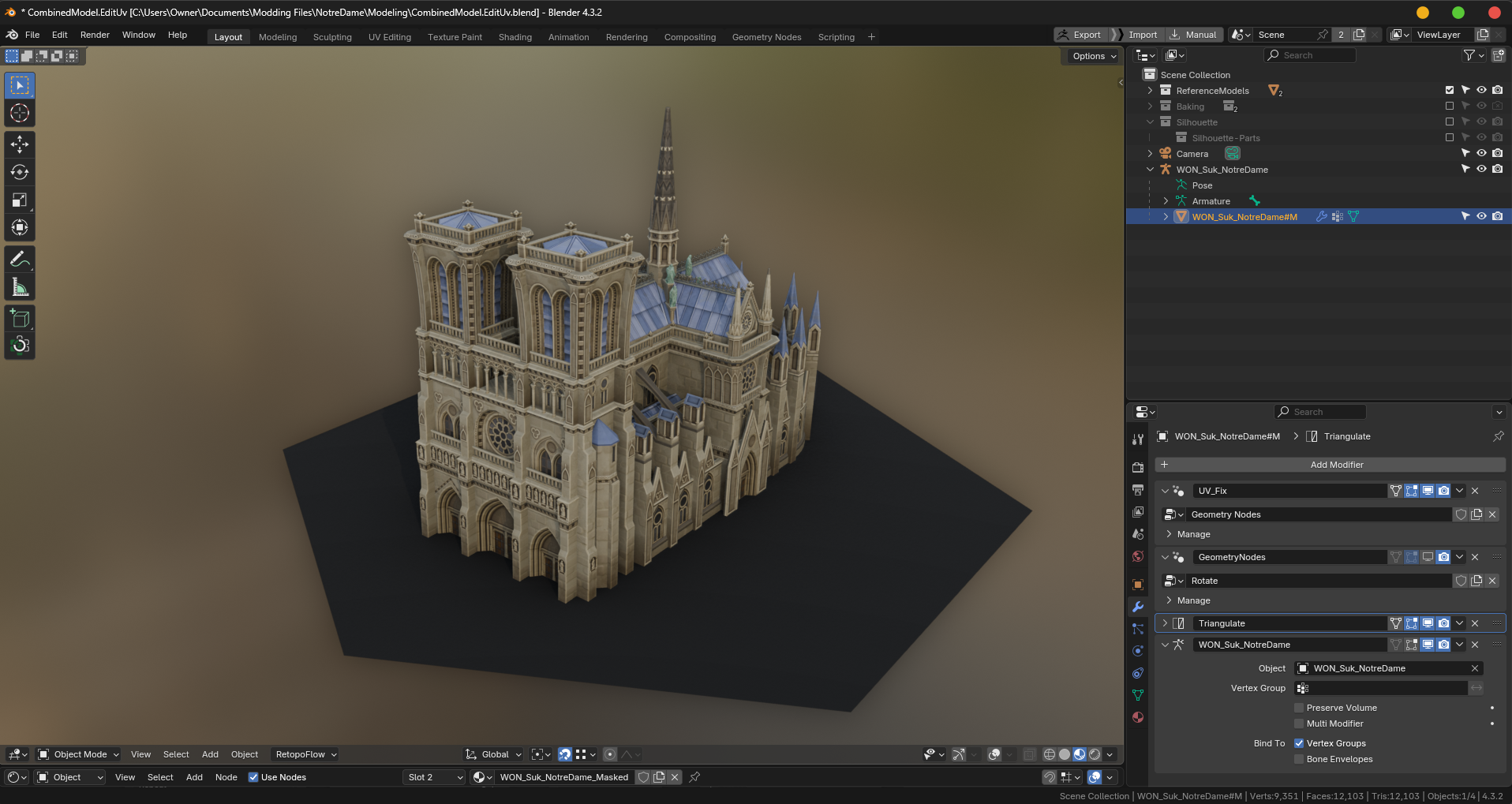The image size is (1512, 804).
Task: Select the Rotate tool
Action: [x=20, y=172]
